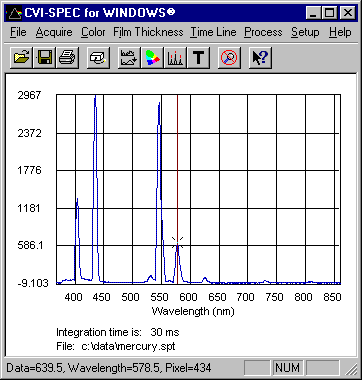
Task: Open the Time Line menu
Action: click(x=213, y=32)
